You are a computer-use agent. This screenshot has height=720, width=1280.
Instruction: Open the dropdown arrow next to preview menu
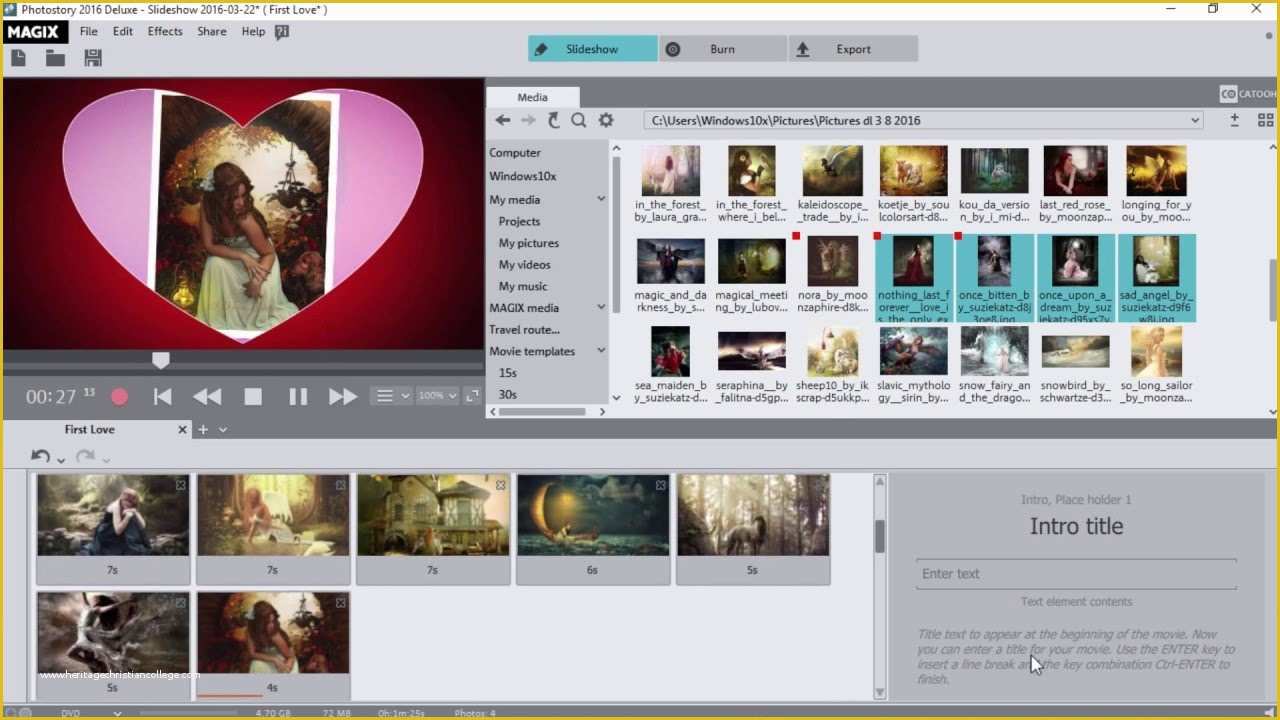[404, 396]
